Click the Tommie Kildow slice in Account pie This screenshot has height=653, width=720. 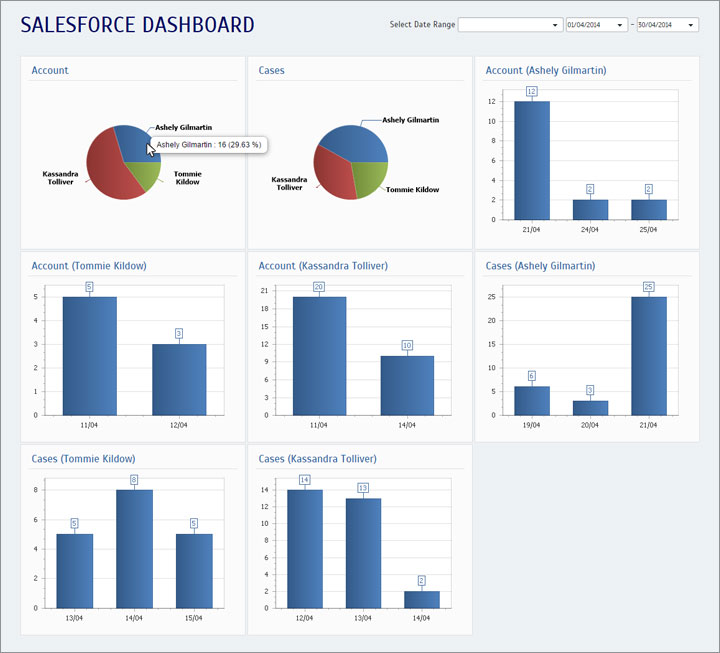[146, 175]
